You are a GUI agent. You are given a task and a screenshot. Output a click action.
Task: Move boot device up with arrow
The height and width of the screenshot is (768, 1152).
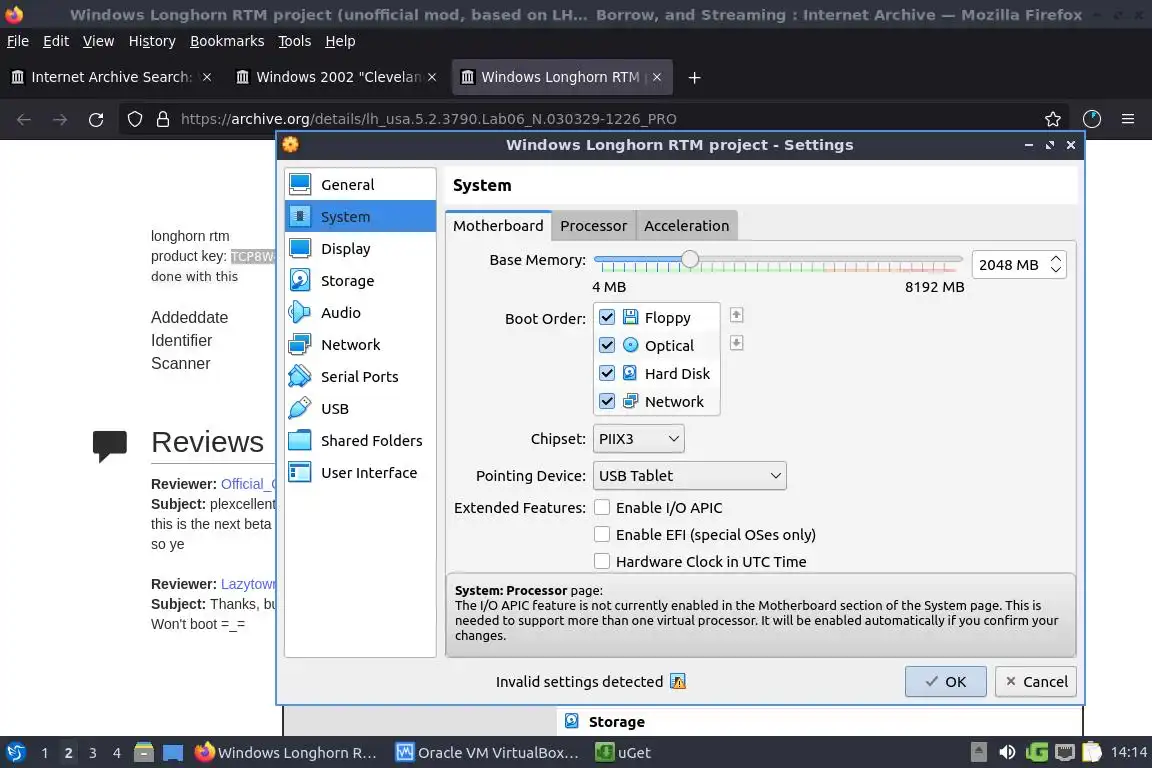(x=736, y=315)
